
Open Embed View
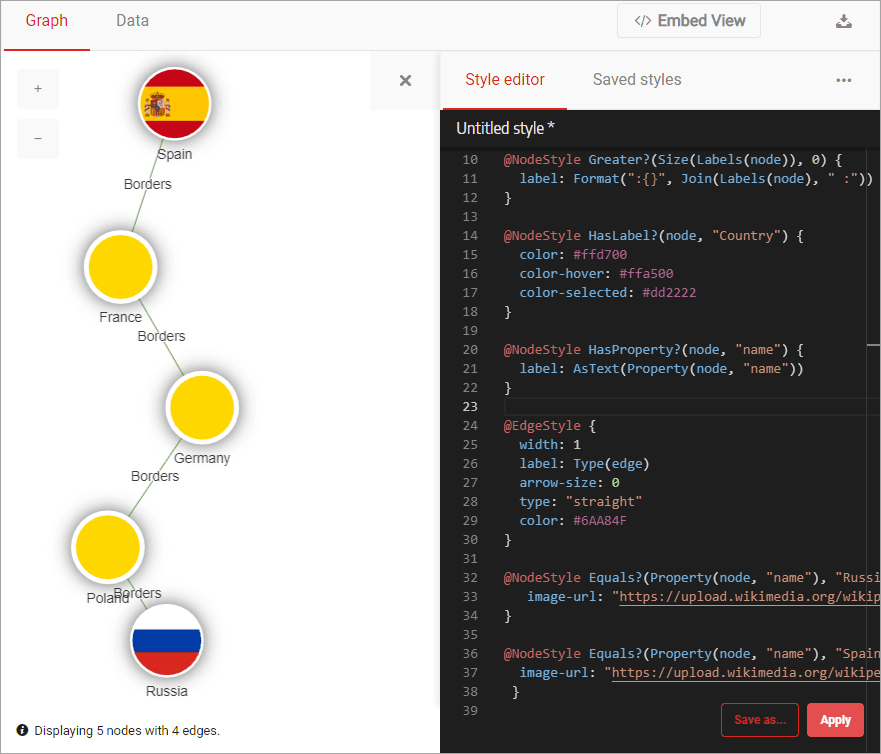point(689,21)
